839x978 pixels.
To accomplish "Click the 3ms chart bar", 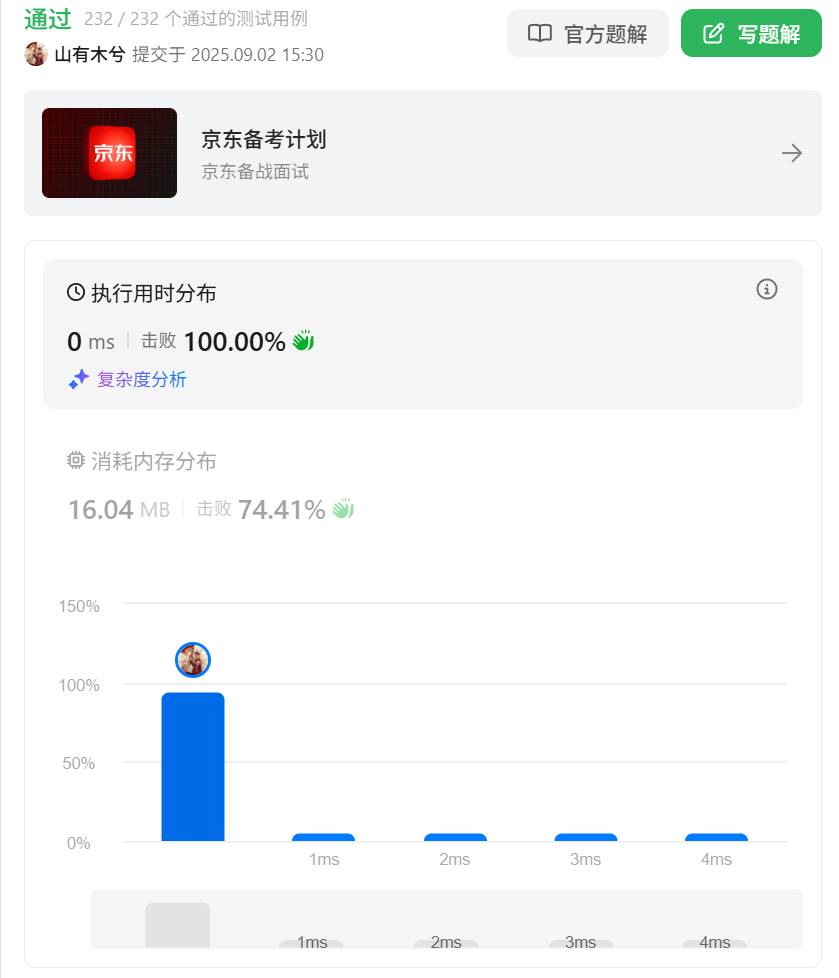I will [586, 837].
